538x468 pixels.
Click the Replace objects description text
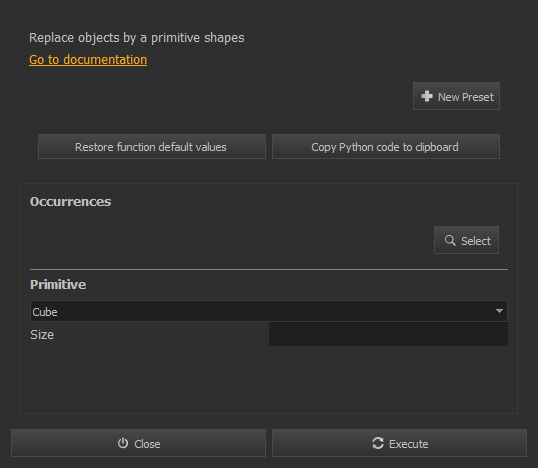(137, 38)
